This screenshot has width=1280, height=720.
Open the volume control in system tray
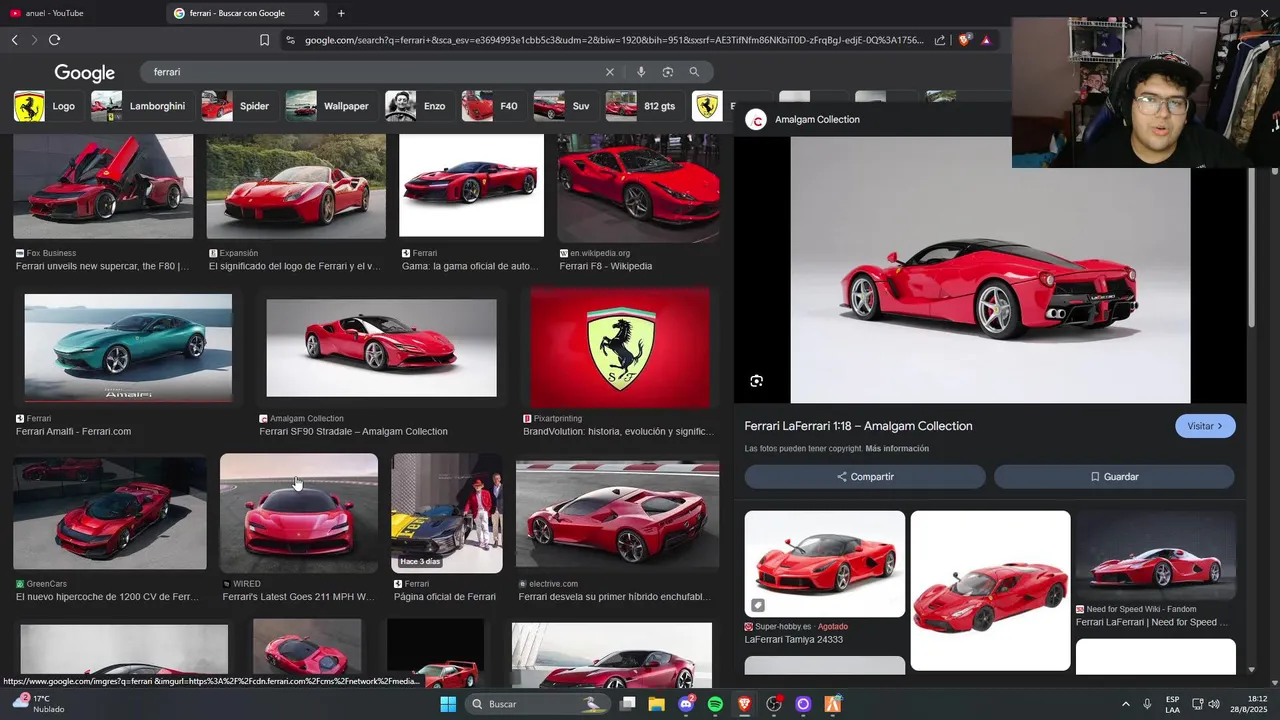(x=1214, y=704)
